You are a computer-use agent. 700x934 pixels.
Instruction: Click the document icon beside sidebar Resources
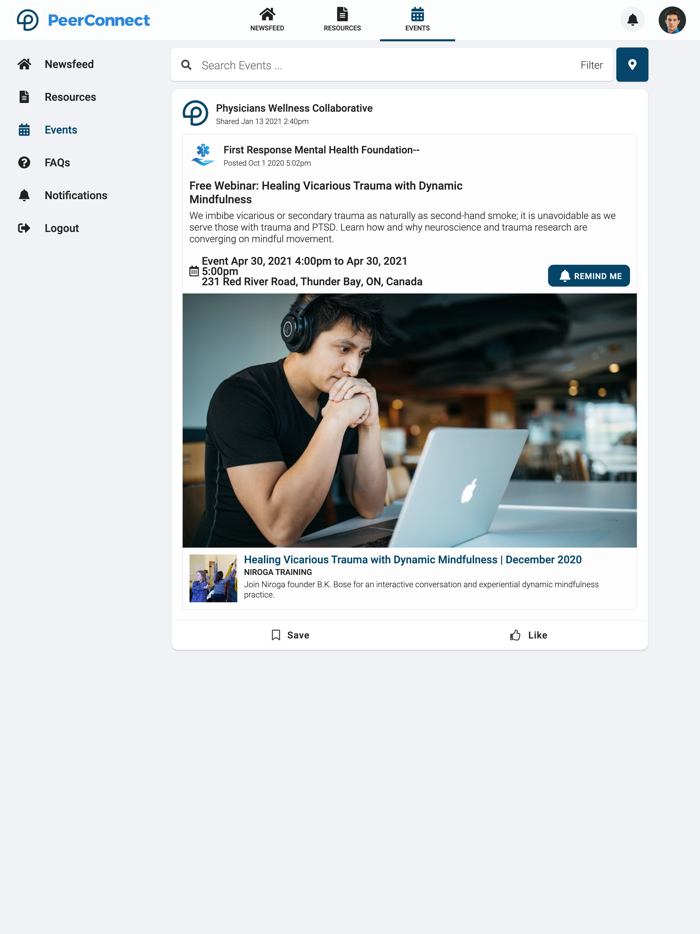pos(24,97)
